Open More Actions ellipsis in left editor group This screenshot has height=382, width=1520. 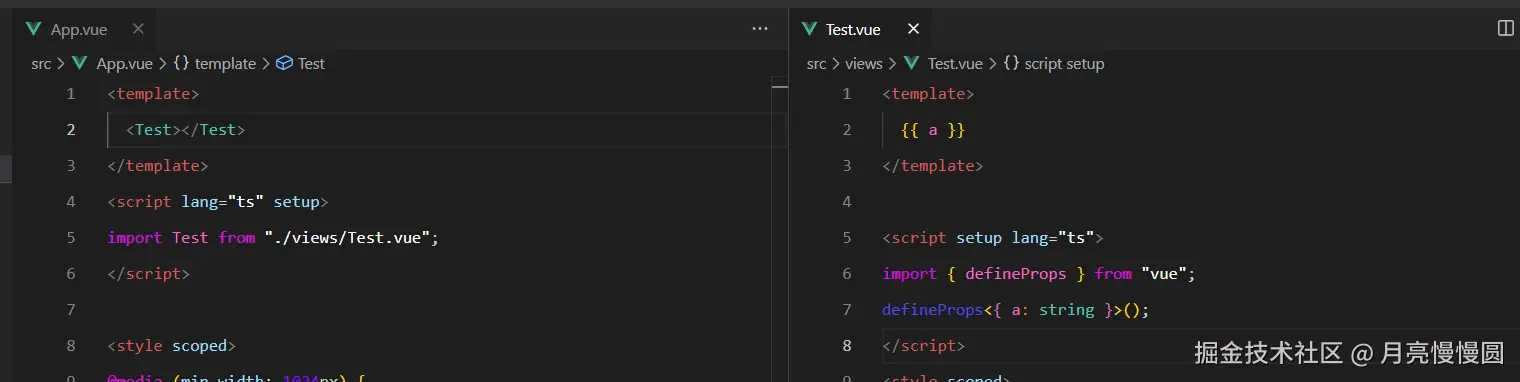click(760, 29)
